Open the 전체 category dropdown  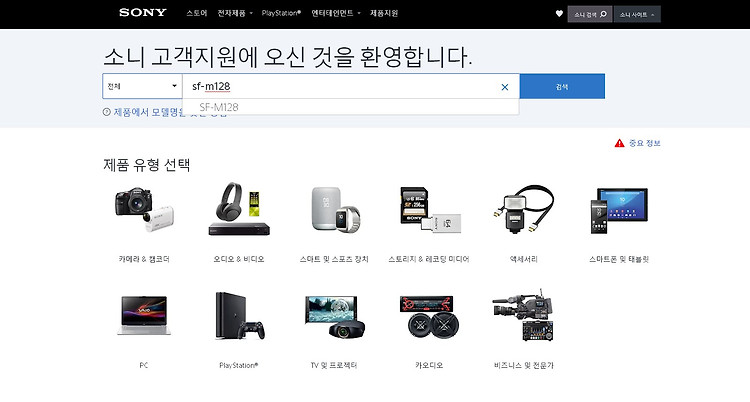142,86
